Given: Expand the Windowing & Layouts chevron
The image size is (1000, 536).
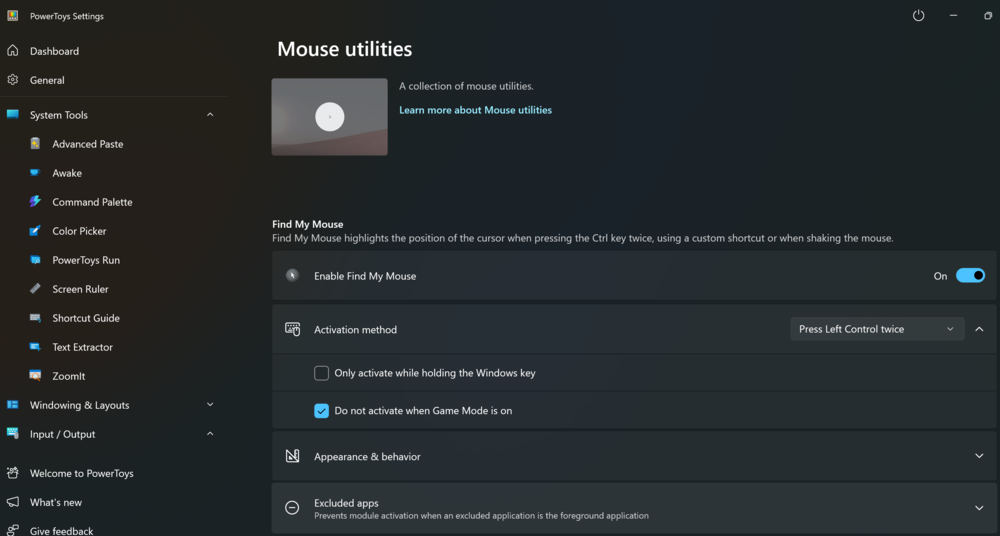Looking at the screenshot, I should point(210,405).
